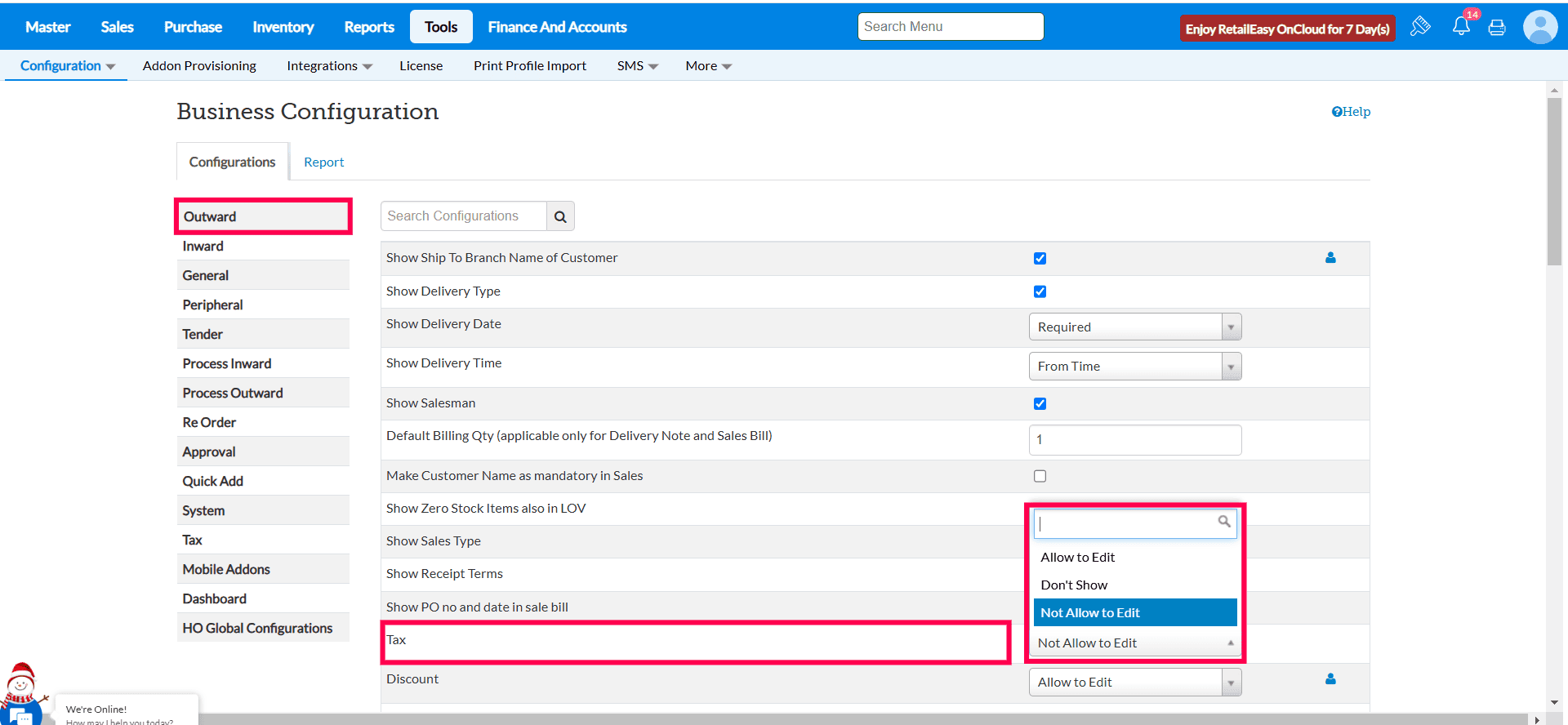1568x725 pixels.
Task: Toggle the Show Delivery Type checkbox
Action: (x=1040, y=291)
